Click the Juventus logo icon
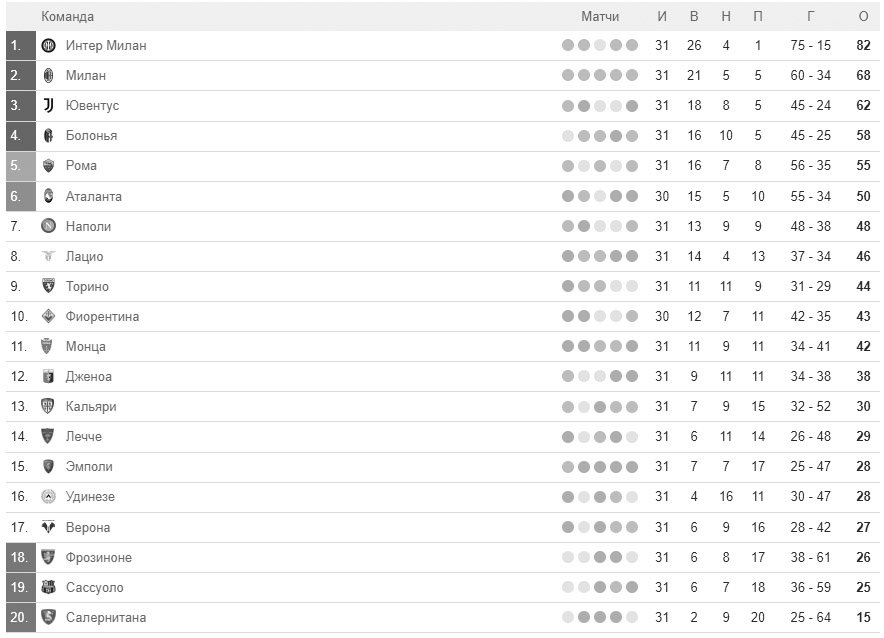This screenshot has height=638, width=884. click(x=48, y=105)
